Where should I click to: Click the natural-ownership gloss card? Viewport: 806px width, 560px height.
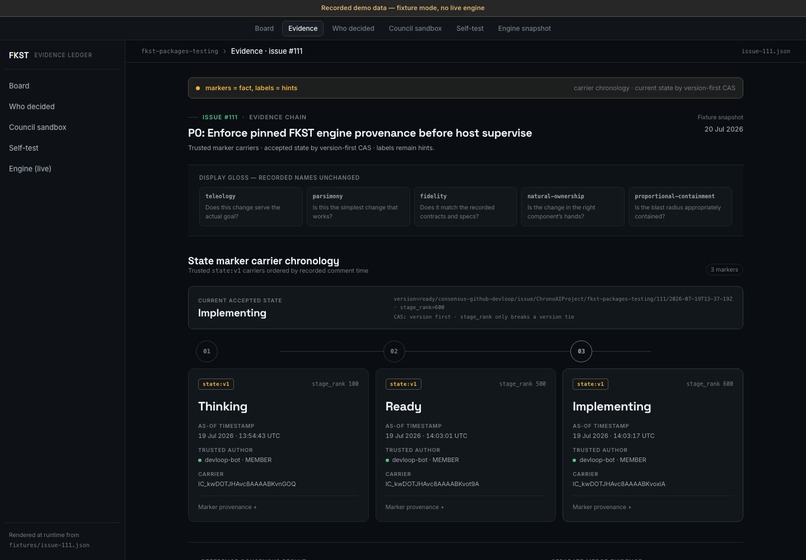tap(573, 206)
